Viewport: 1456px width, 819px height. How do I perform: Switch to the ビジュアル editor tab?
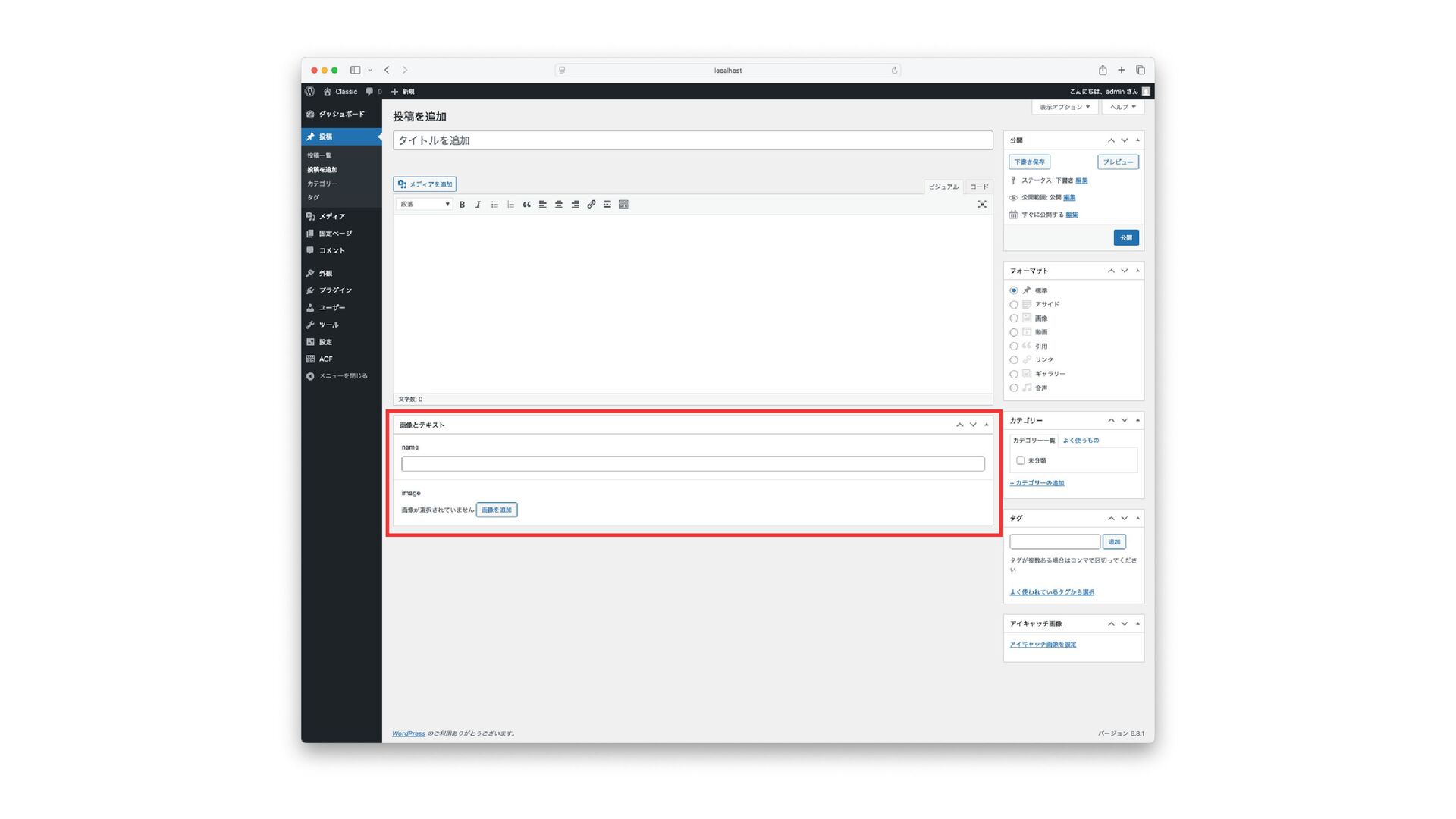[943, 187]
